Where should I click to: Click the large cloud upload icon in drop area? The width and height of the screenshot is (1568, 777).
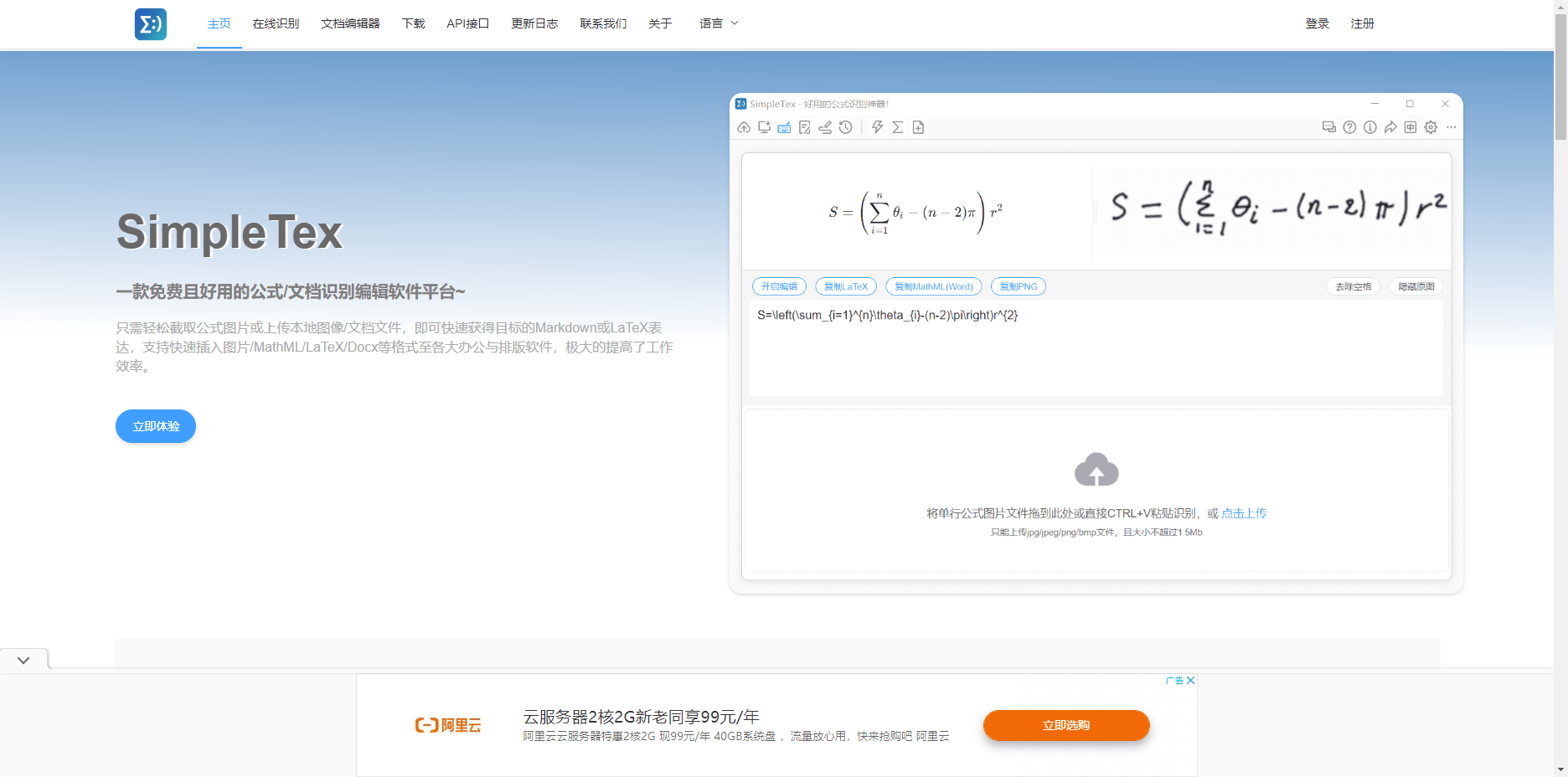click(x=1096, y=470)
